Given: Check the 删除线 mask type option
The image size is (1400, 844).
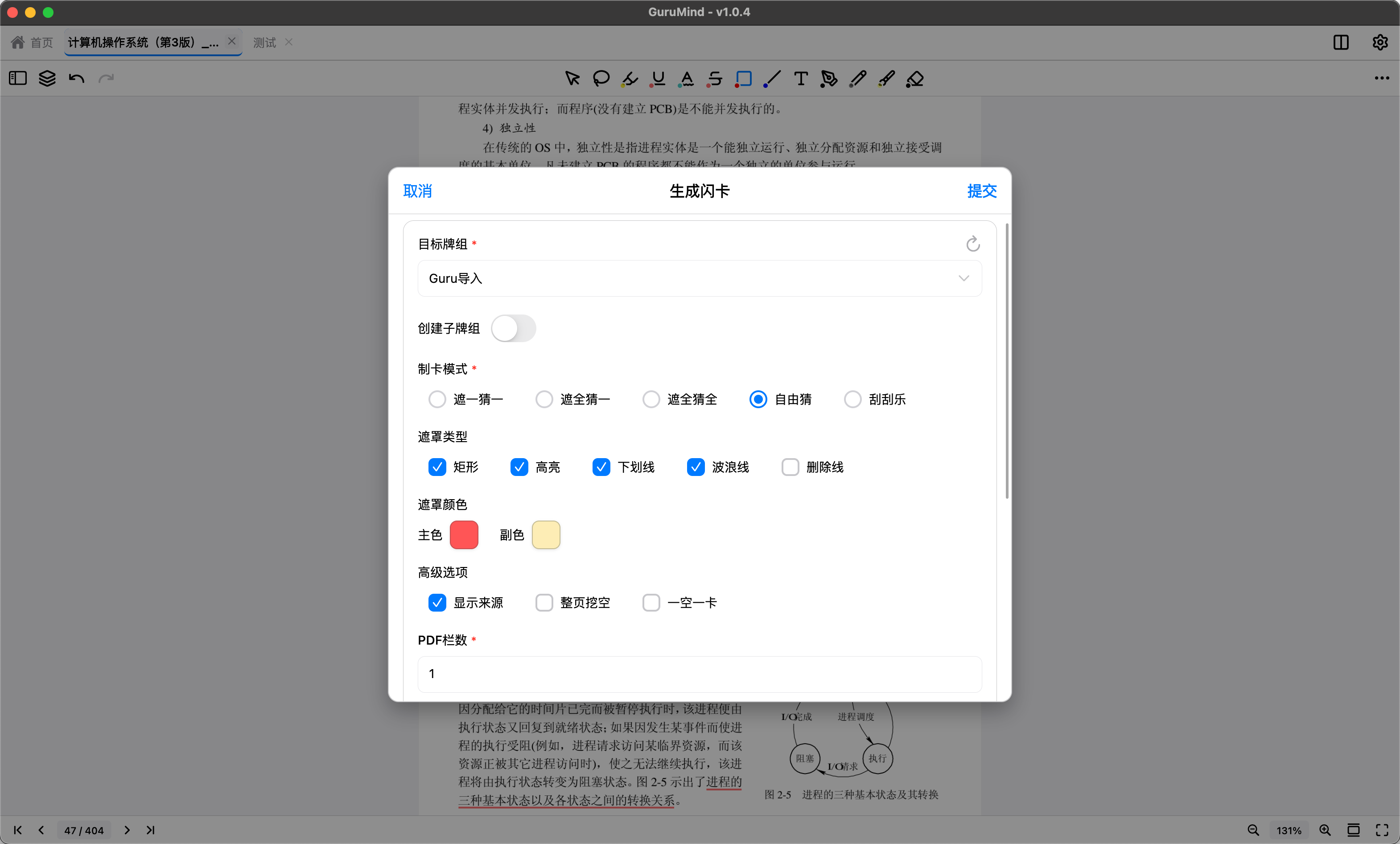Looking at the screenshot, I should point(790,467).
